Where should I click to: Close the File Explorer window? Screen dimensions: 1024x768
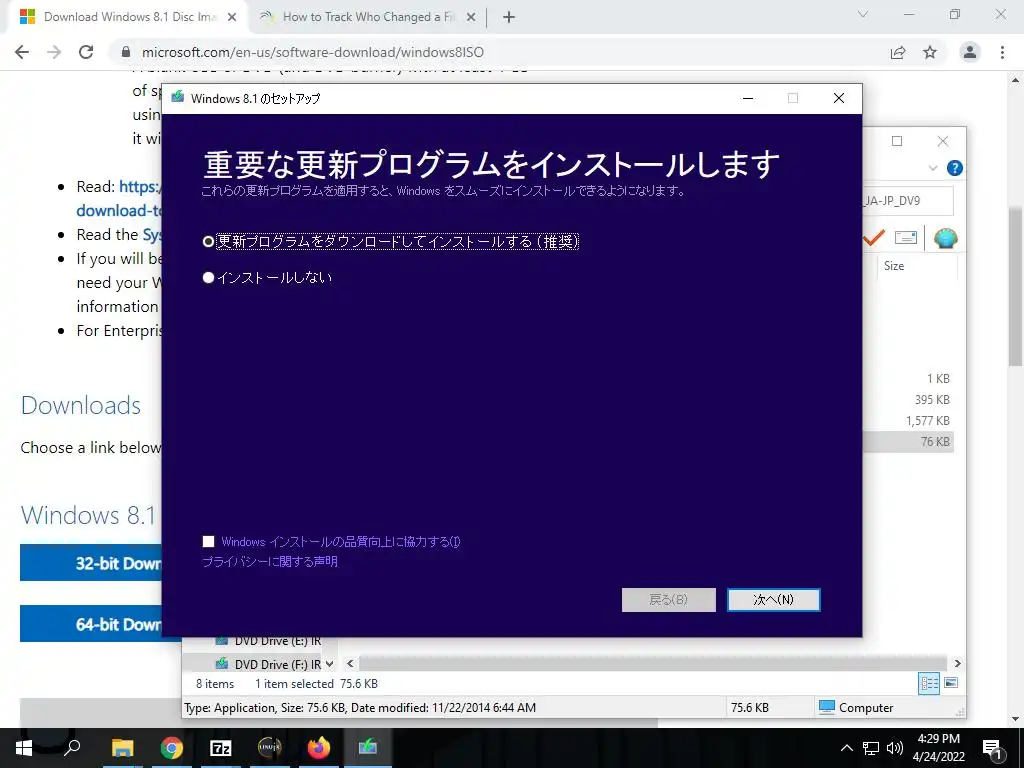[942, 141]
